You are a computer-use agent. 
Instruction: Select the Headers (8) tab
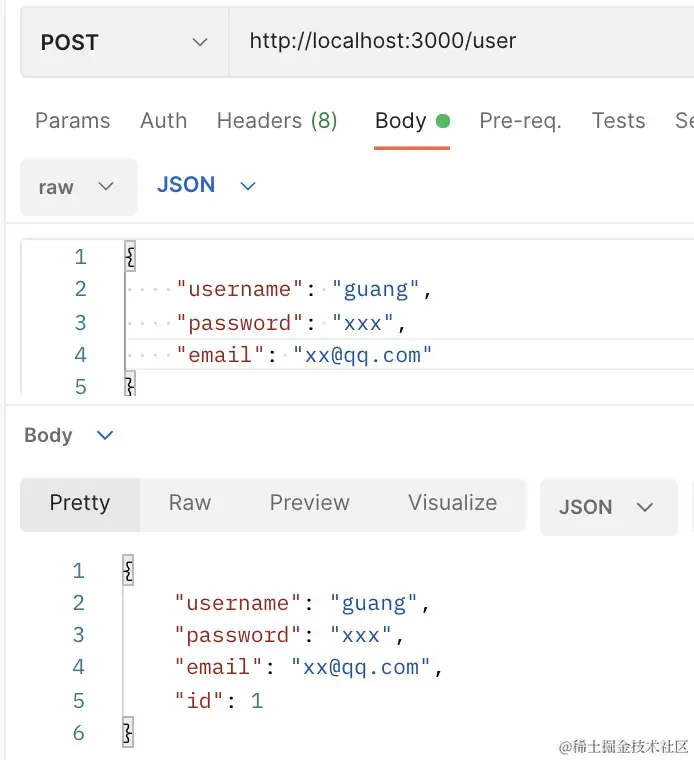(x=276, y=121)
